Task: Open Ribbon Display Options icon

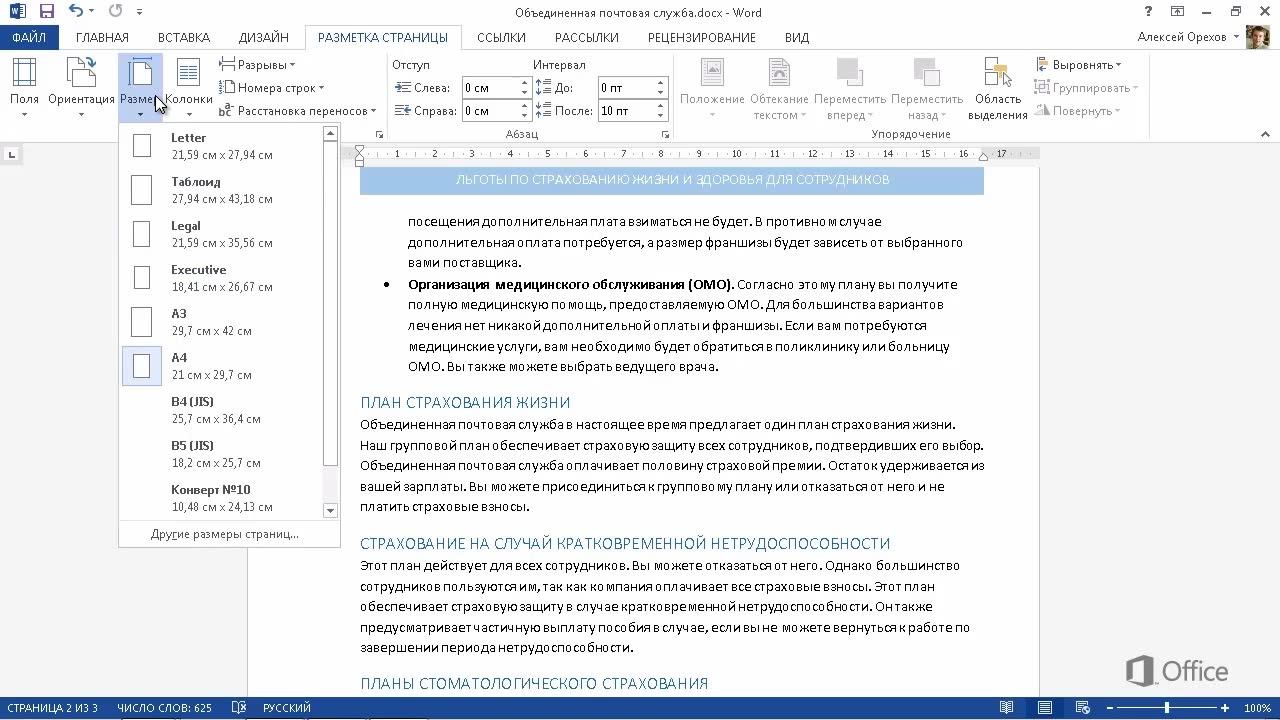Action: click(1178, 12)
